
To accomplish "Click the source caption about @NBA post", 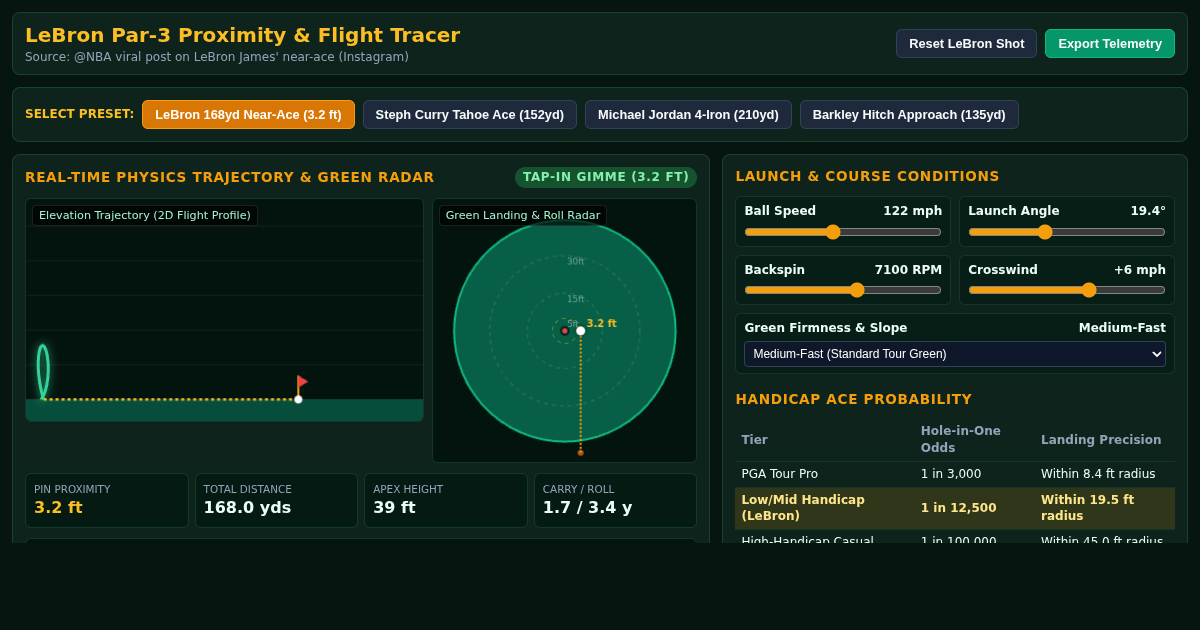I will coord(217,57).
